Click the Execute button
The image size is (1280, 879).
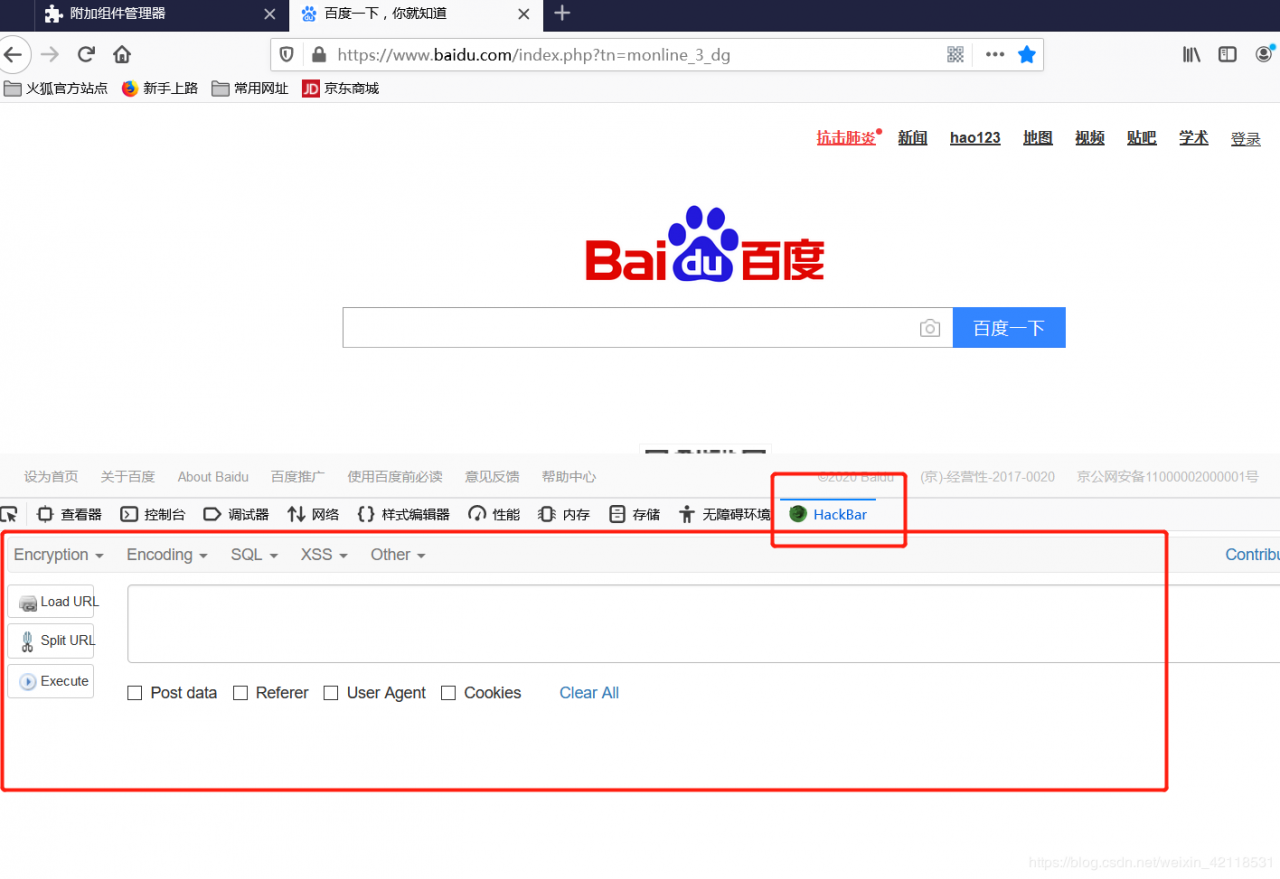click(x=51, y=681)
